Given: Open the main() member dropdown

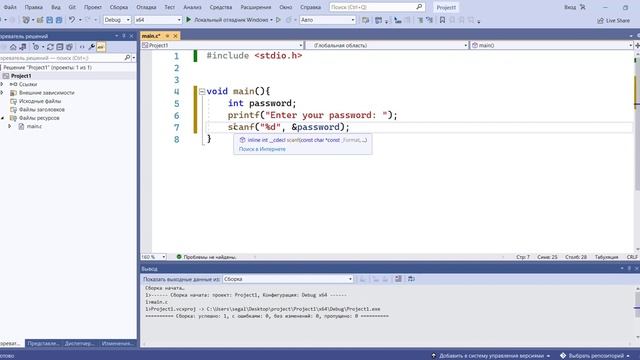Looking at the screenshot, I should (x=551, y=45).
